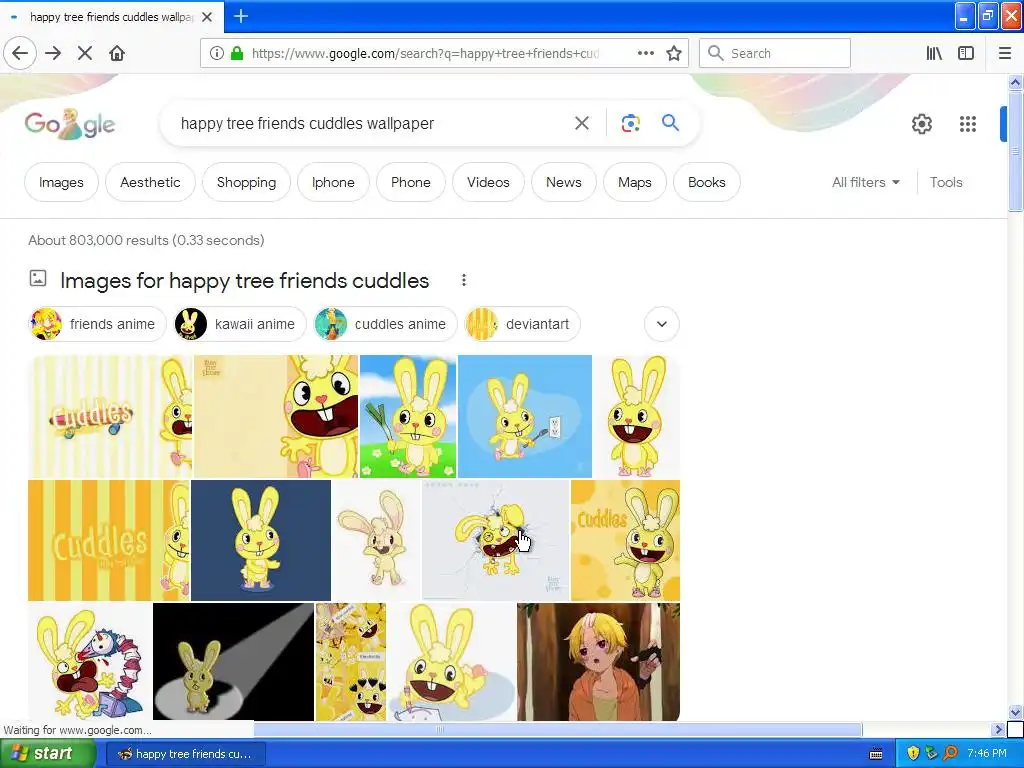Open the Library icon in toolbar
The height and width of the screenshot is (768, 1024).
coord(934,53)
